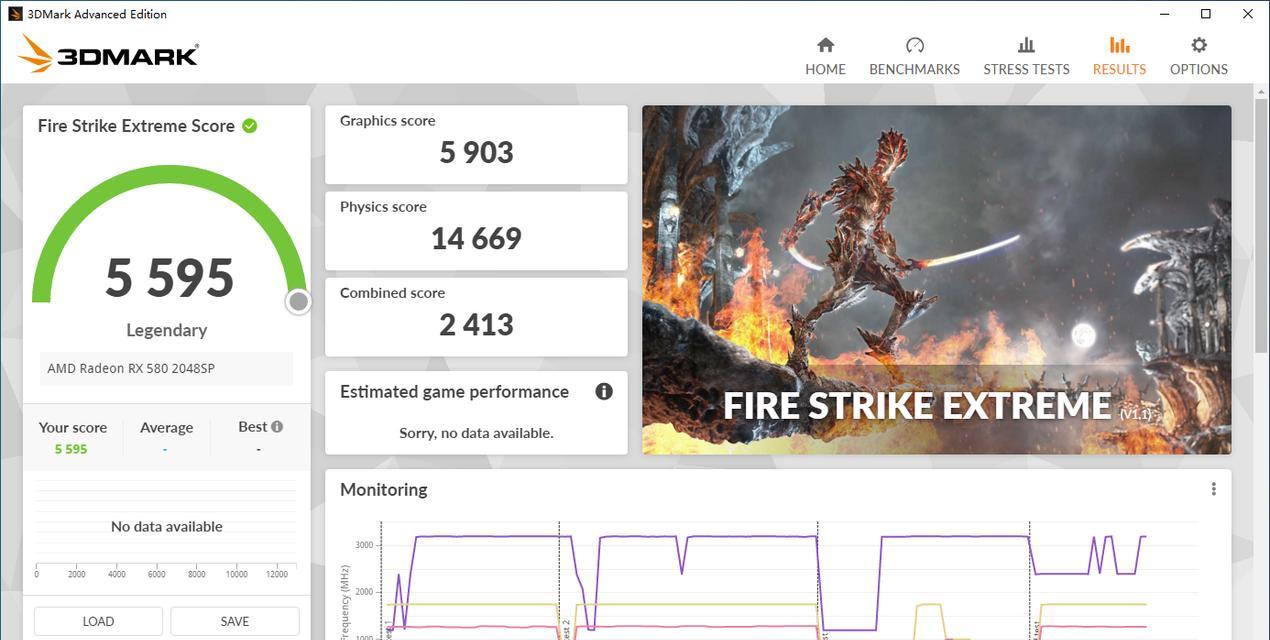Screen dimensions: 1270x640
Task: Click the Physics score value 14 669
Action: click(476, 239)
